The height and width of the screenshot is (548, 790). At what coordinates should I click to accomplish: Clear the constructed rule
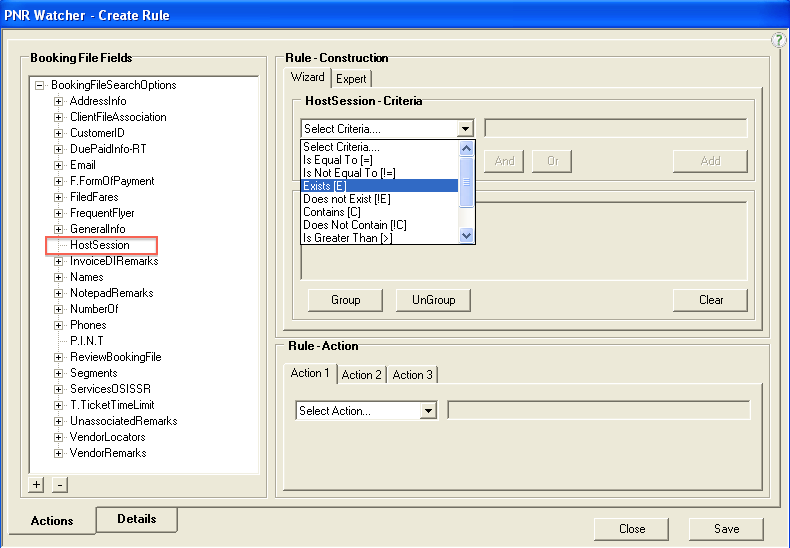[710, 300]
